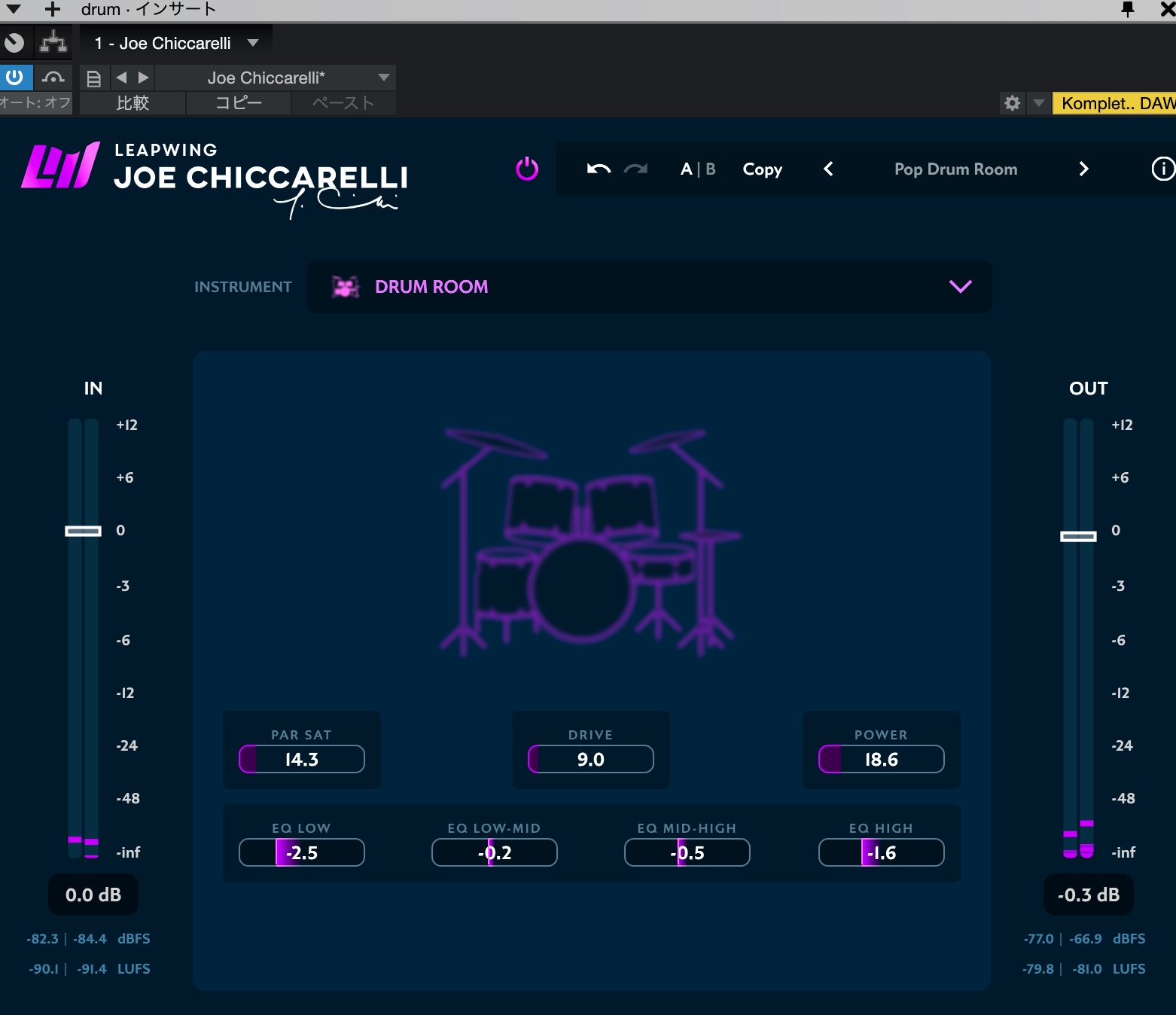This screenshot has height=1015, width=1176.
Task: Toggle A|B comparison state
Action: click(x=698, y=169)
